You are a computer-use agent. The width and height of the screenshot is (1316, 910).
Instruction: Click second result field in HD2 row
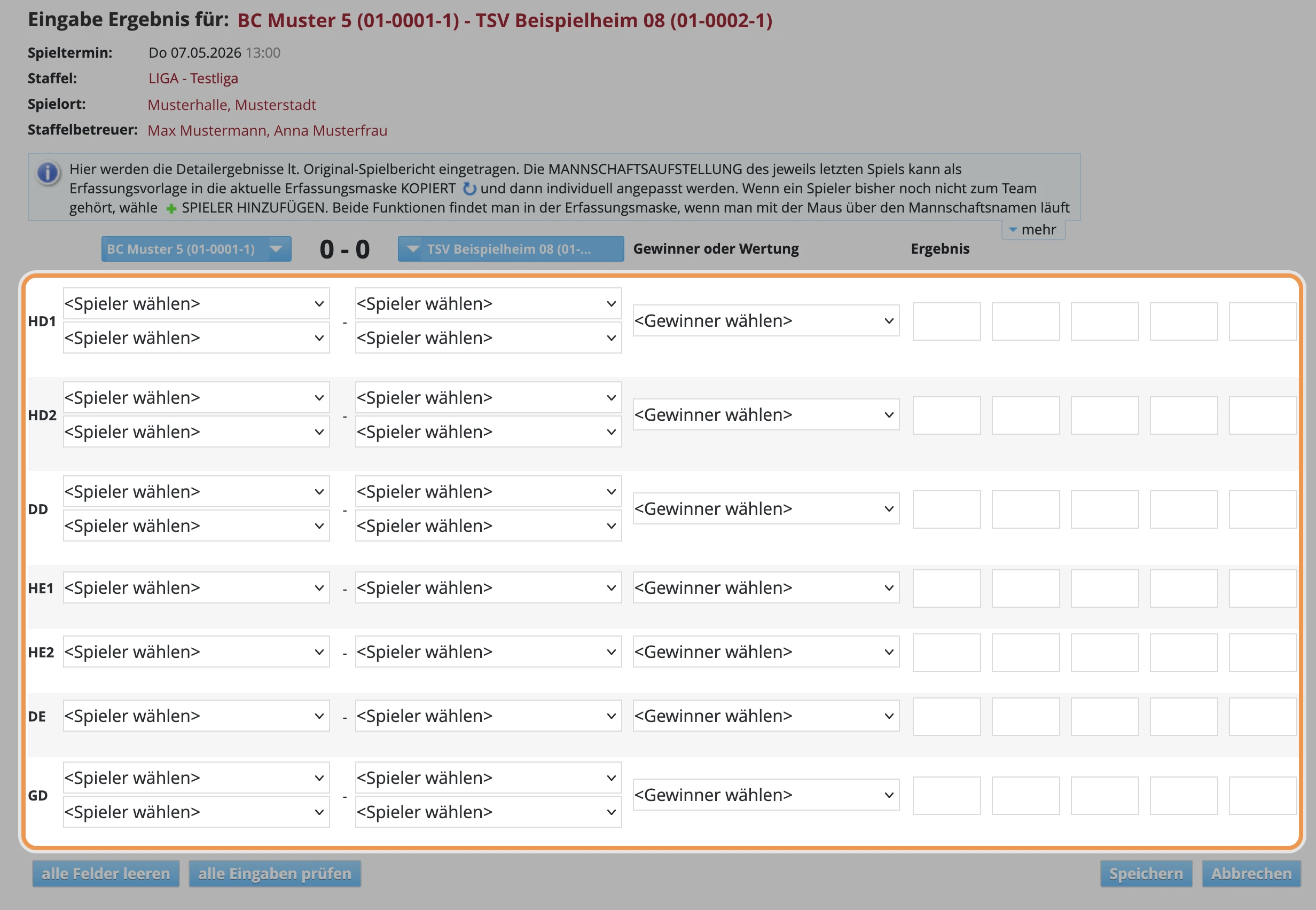coord(1026,415)
